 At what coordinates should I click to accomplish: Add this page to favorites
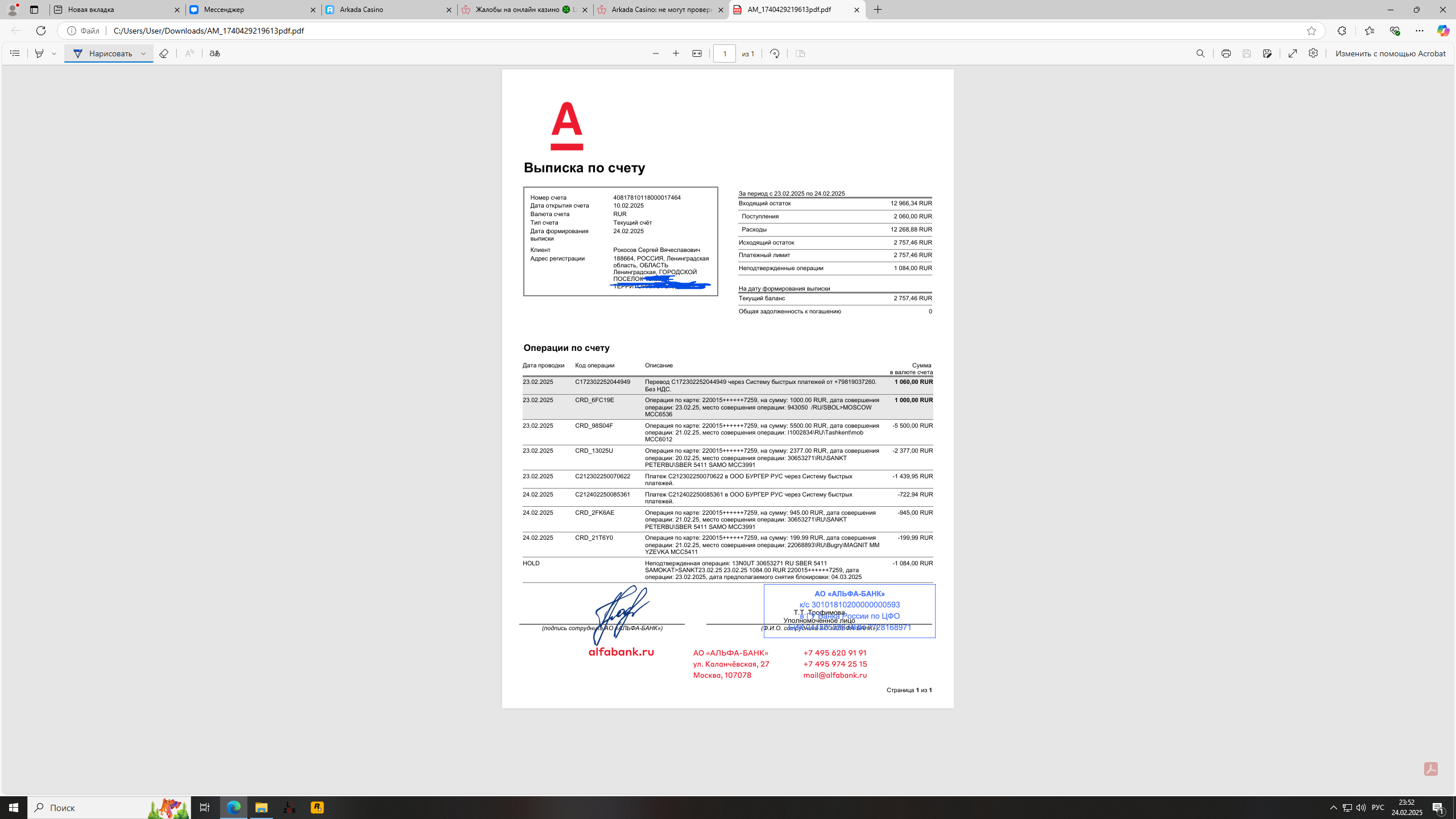(x=1312, y=31)
